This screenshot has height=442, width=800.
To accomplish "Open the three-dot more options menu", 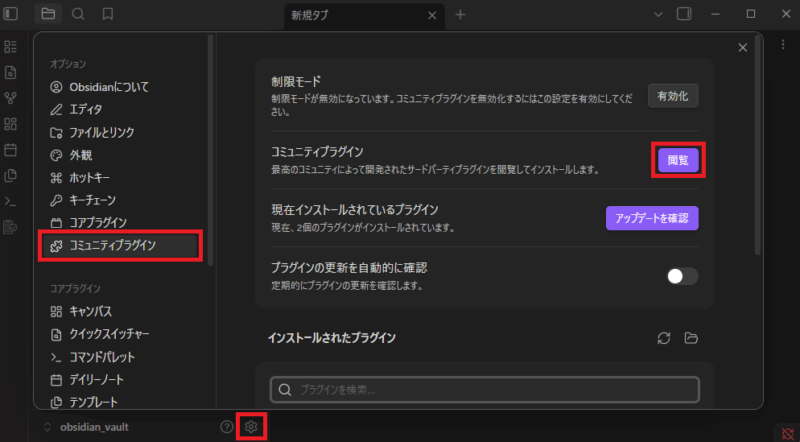I will [x=783, y=45].
